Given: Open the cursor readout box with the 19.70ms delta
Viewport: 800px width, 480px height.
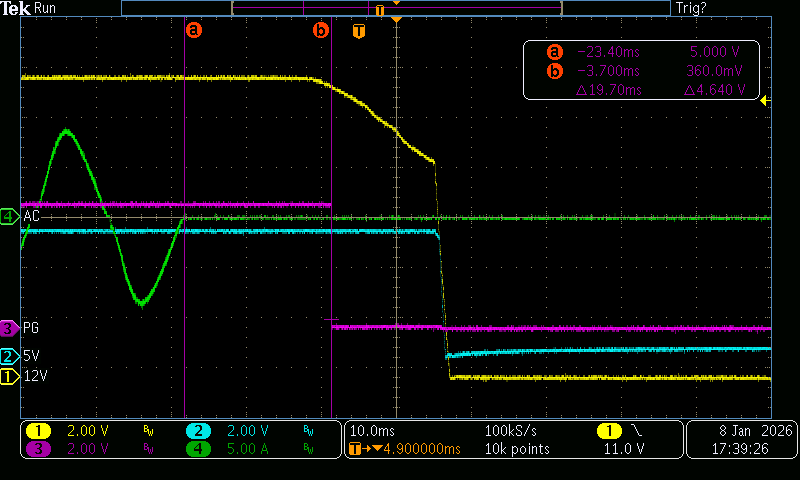Looking at the screenshot, I should point(641,70).
